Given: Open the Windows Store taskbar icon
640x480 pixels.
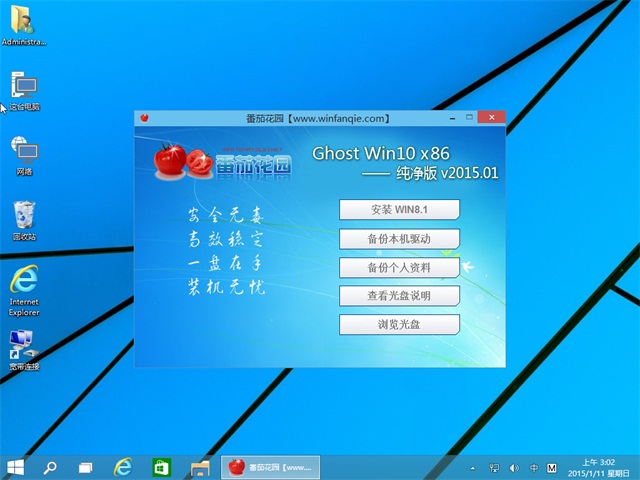Looking at the screenshot, I should tap(161, 467).
